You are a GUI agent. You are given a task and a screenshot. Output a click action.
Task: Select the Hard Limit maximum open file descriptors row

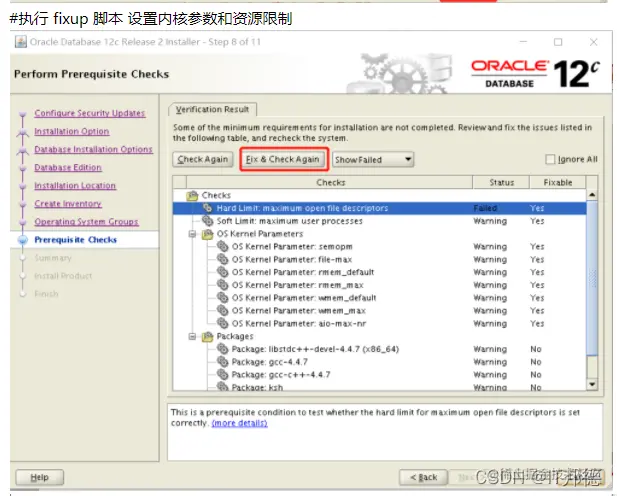click(379, 208)
